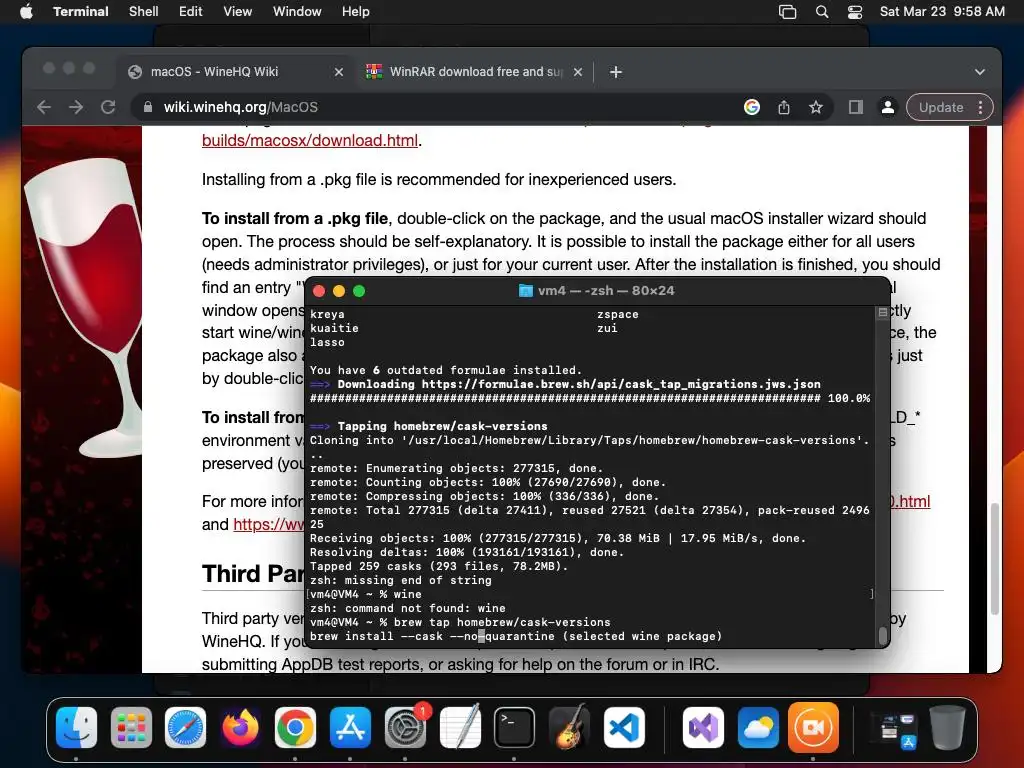Open Terminal from the Dock
This screenshot has width=1024, height=768.
(514, 727)
